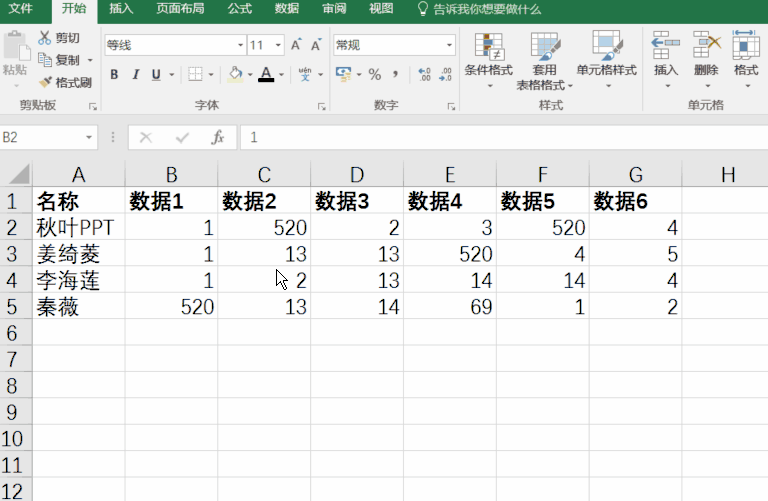
Task: Click the Paste clipboard icon
Action: tap(16, 48)
